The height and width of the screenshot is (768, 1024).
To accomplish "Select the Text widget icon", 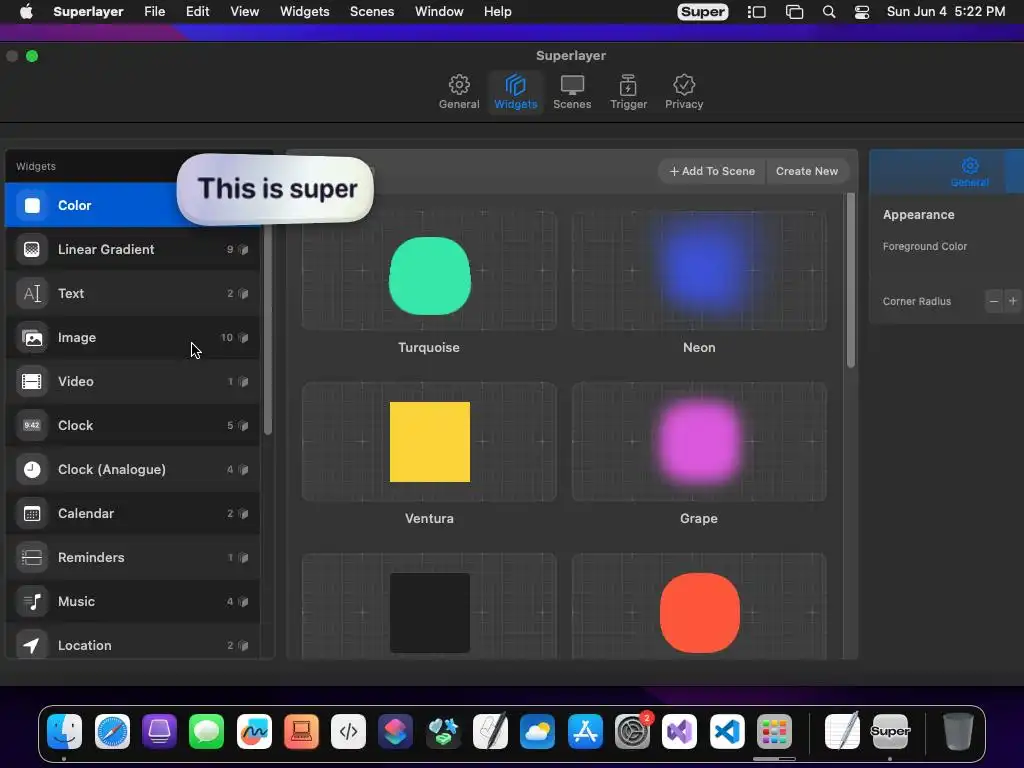I will (x=32, y=293).
